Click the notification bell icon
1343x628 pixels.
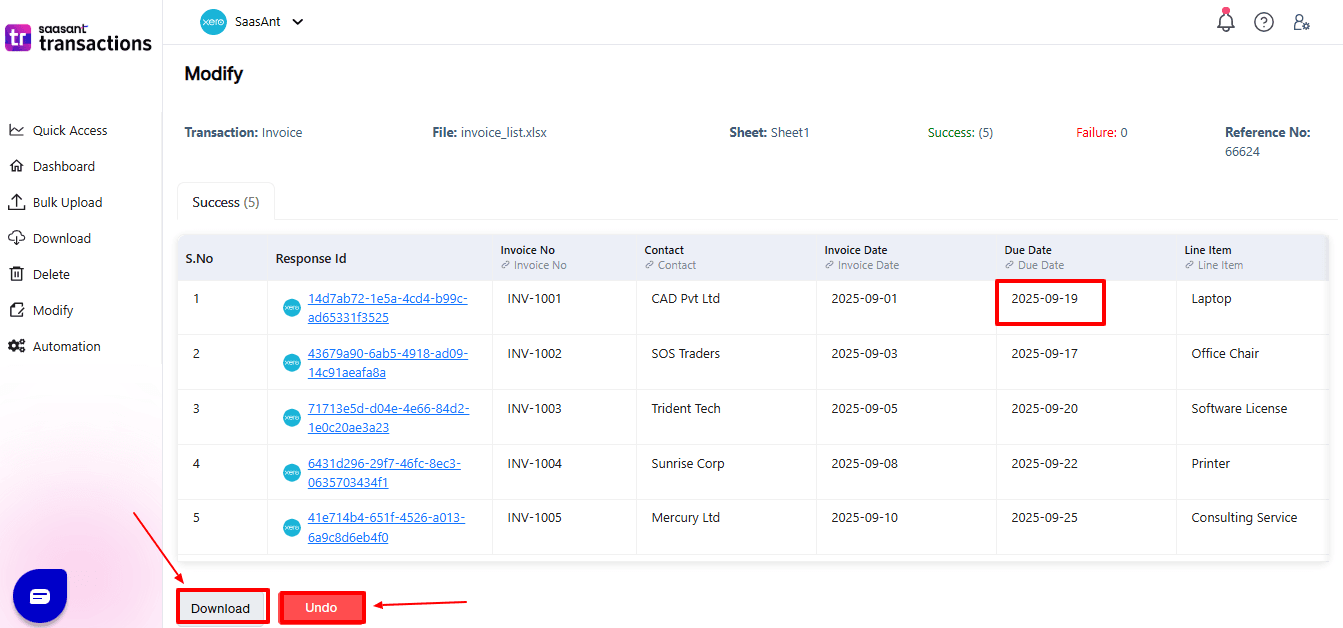click(1225, 22)
